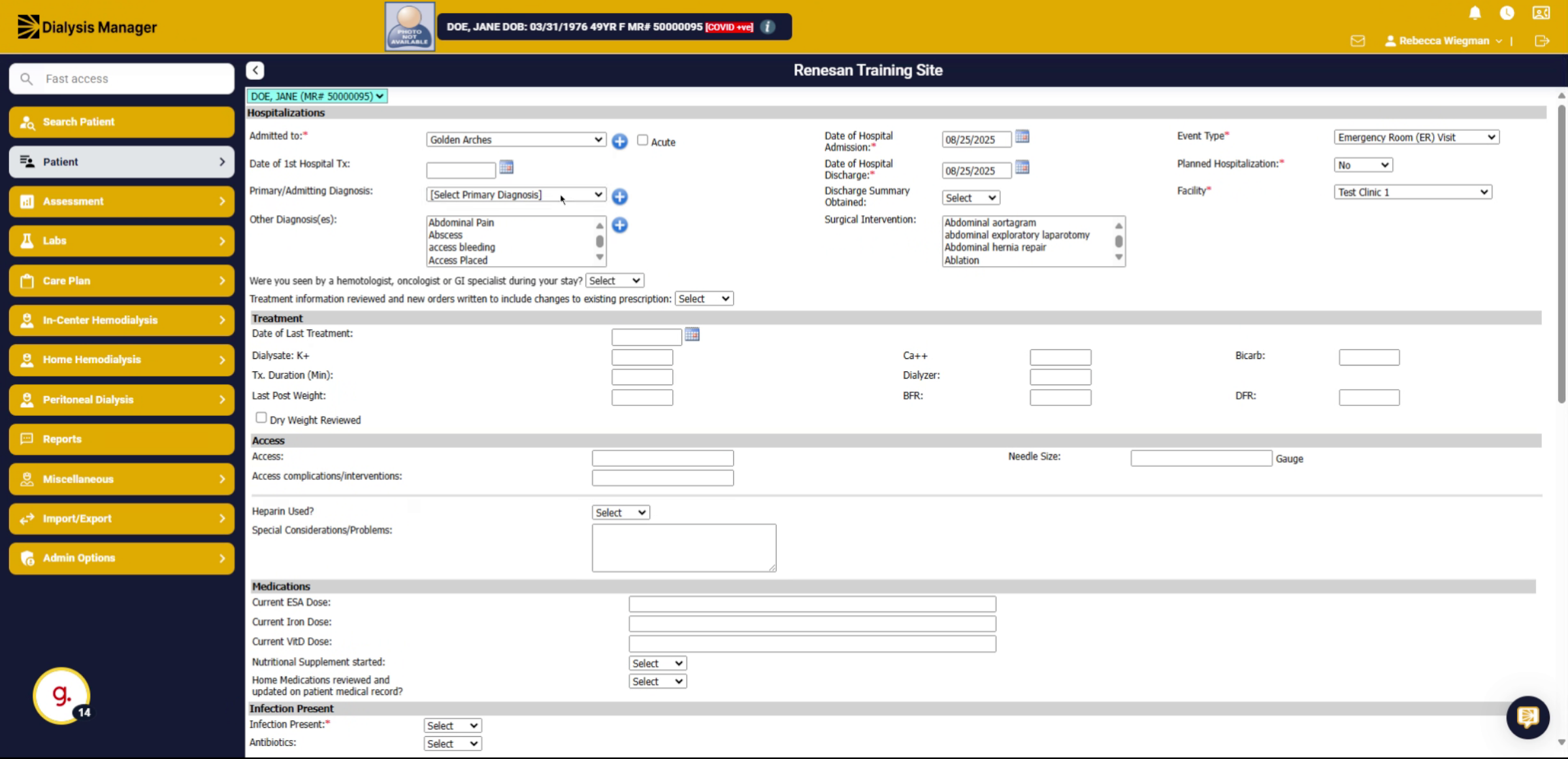Click the Special Considerations text area
The image size is (1568, 759).
point(684,548)
